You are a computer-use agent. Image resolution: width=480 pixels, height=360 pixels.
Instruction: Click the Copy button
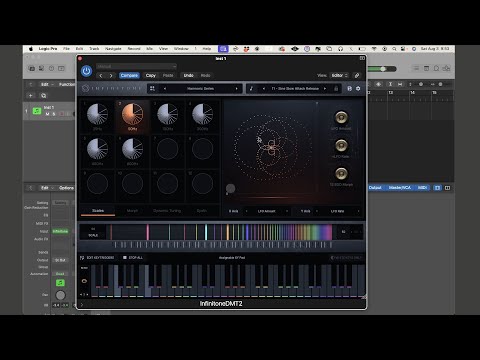point(151,76)
